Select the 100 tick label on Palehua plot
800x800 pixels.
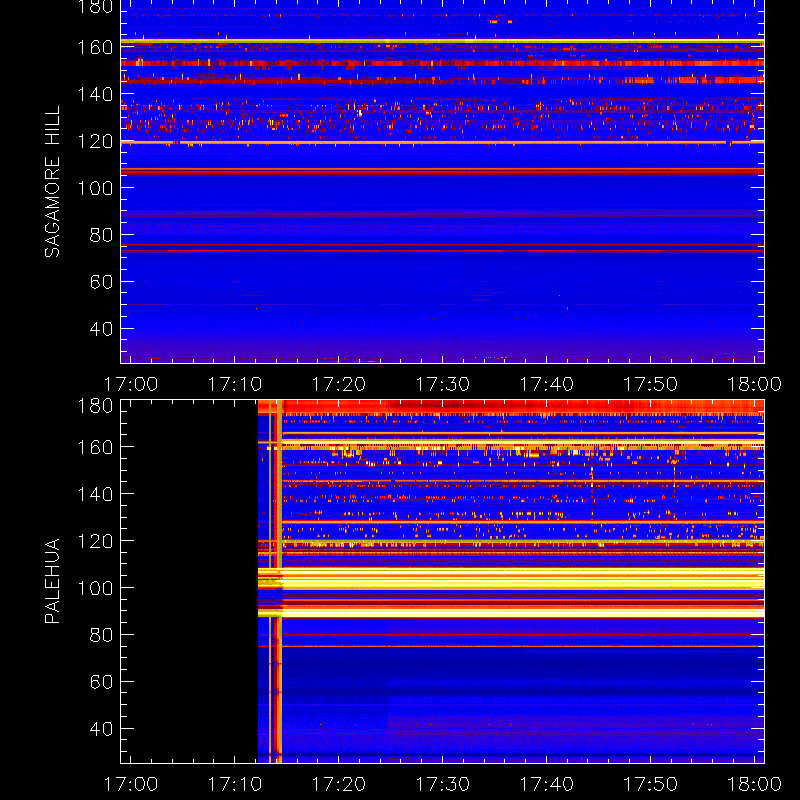point(95,588)
